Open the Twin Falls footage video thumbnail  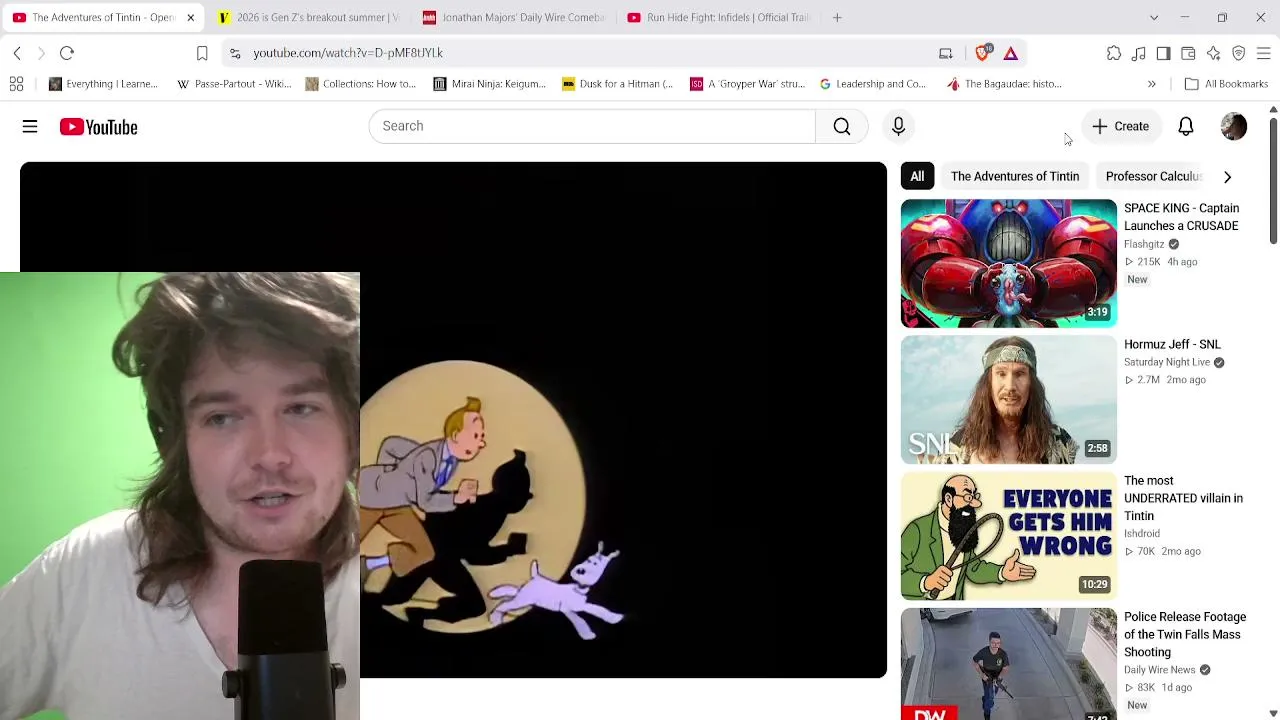tap(1009, 664)
